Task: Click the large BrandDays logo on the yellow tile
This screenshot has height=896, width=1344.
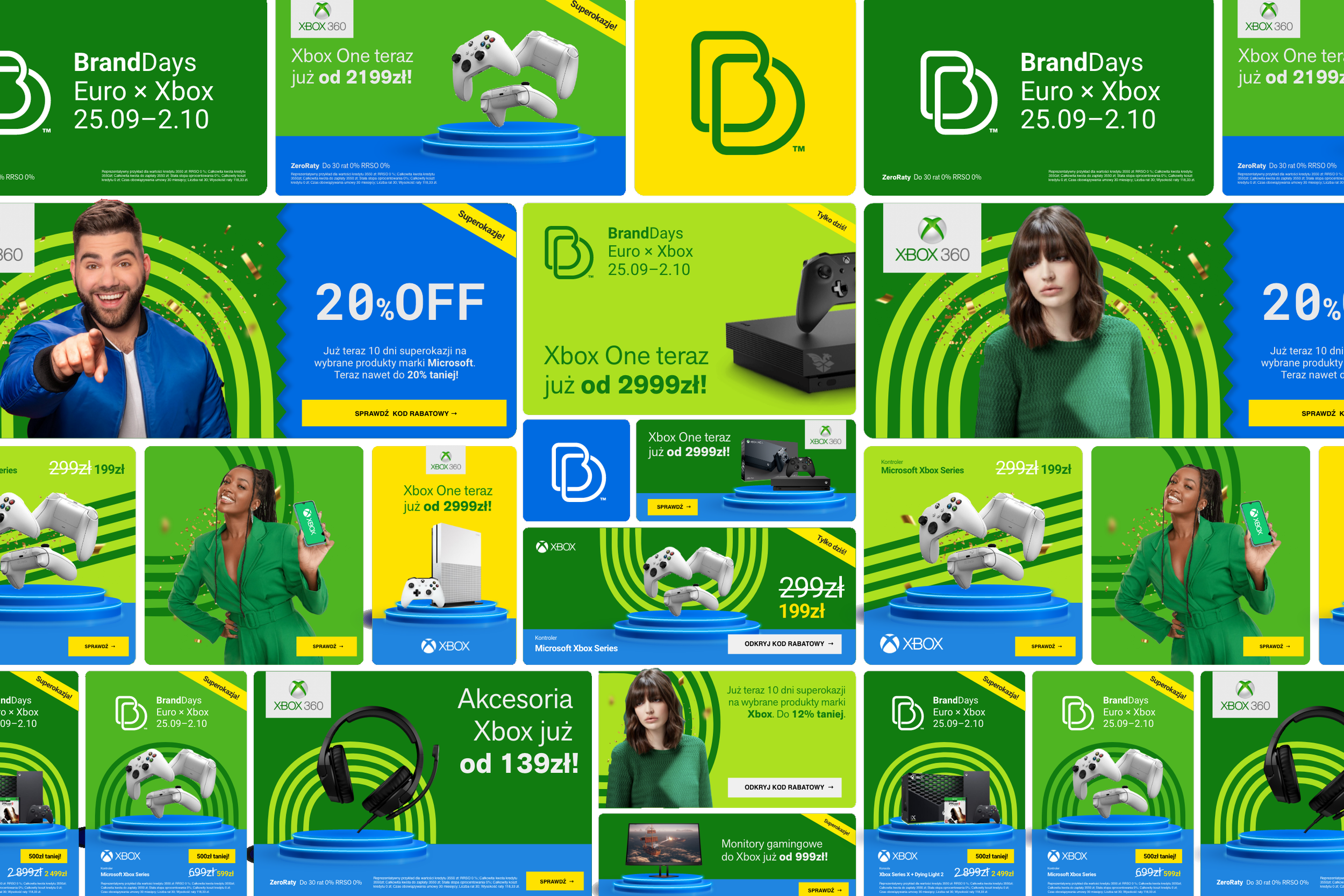Action: [x=747, y=93]
